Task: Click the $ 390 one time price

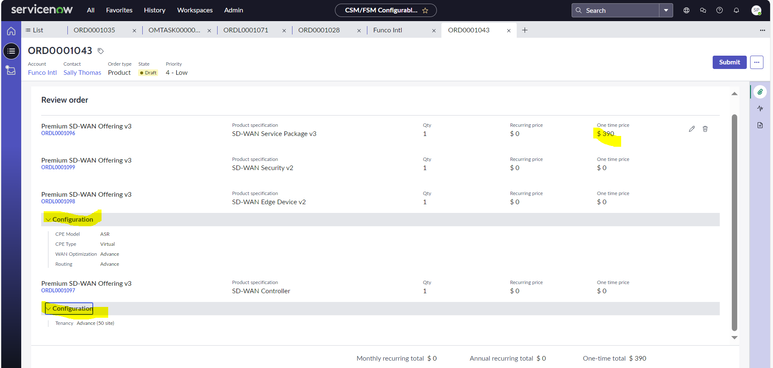Action: 605,134
